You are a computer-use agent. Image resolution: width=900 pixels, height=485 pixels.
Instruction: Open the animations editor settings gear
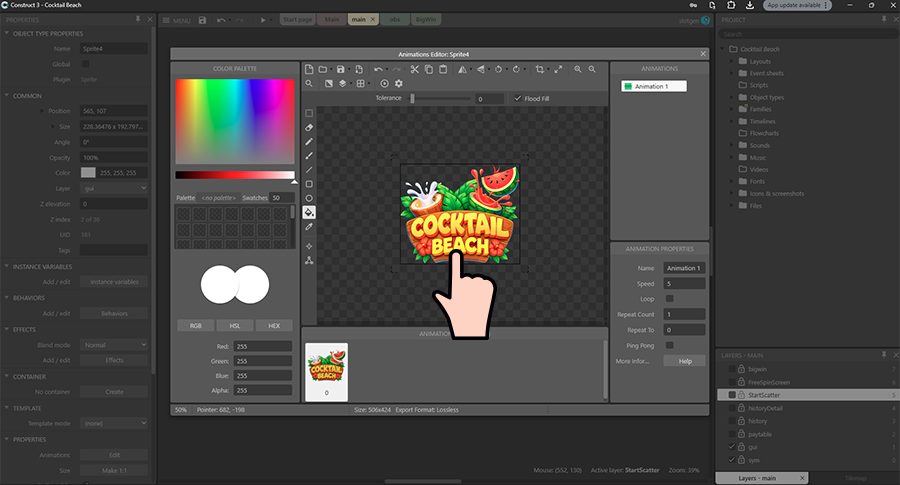399,83
